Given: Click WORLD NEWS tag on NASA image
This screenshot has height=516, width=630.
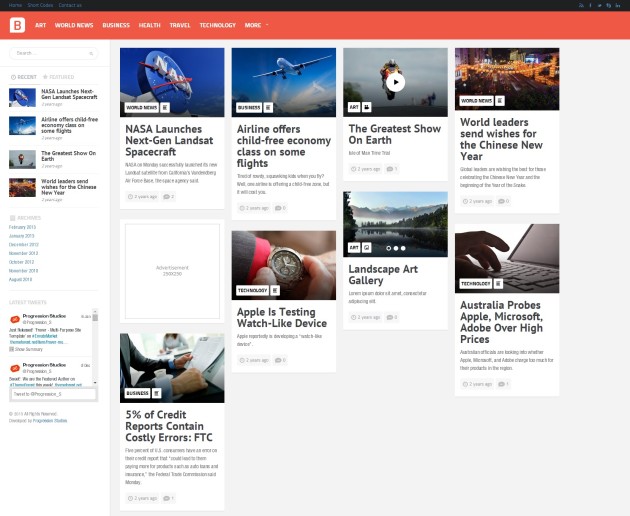Looking at the screenshot, I should [x=142, y=107].
